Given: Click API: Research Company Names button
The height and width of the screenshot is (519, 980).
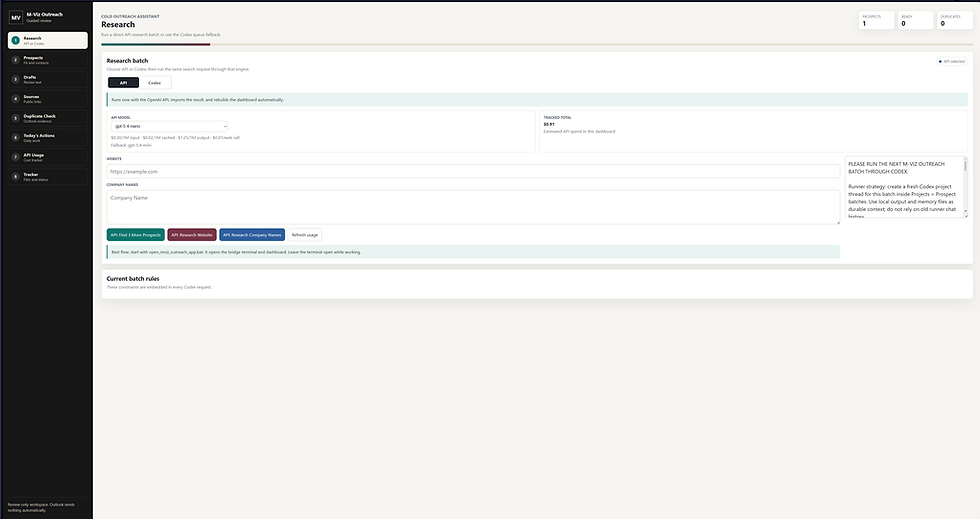Looking at the screenshot, I should (x=252, y=235).
